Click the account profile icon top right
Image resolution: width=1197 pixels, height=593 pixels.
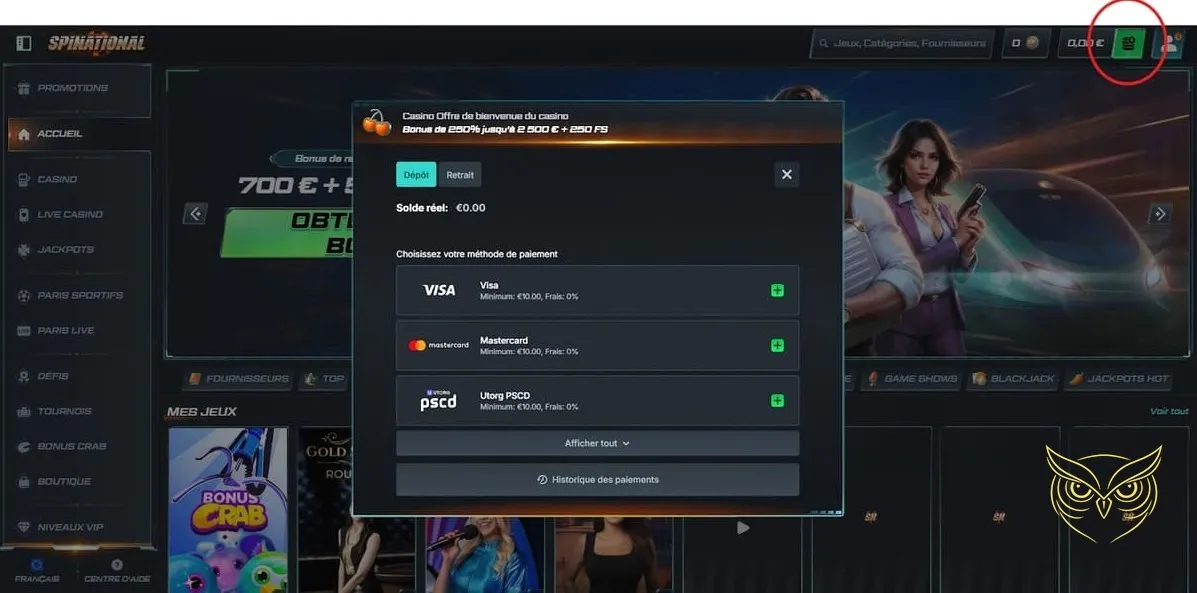tap(1168, 43)
